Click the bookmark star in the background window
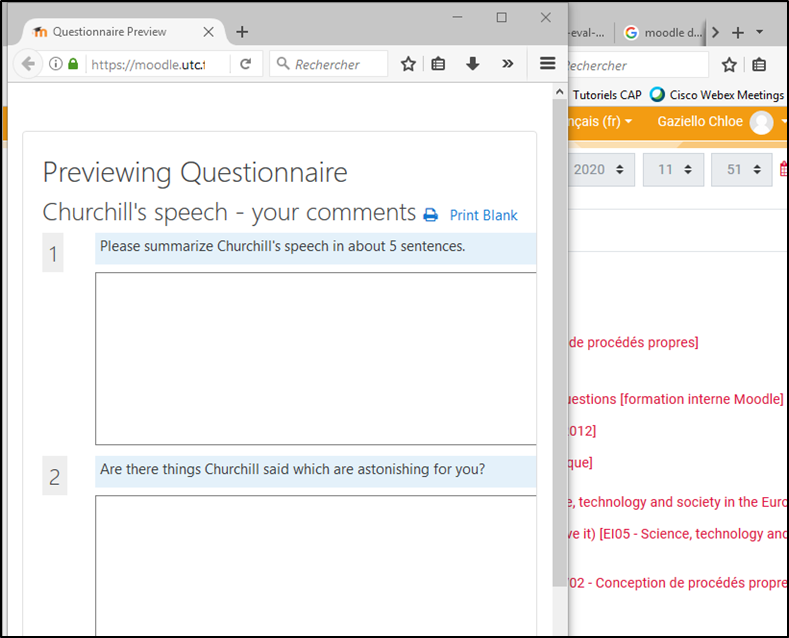The width and height of the screenshot is (789, 638). point(729,65)
